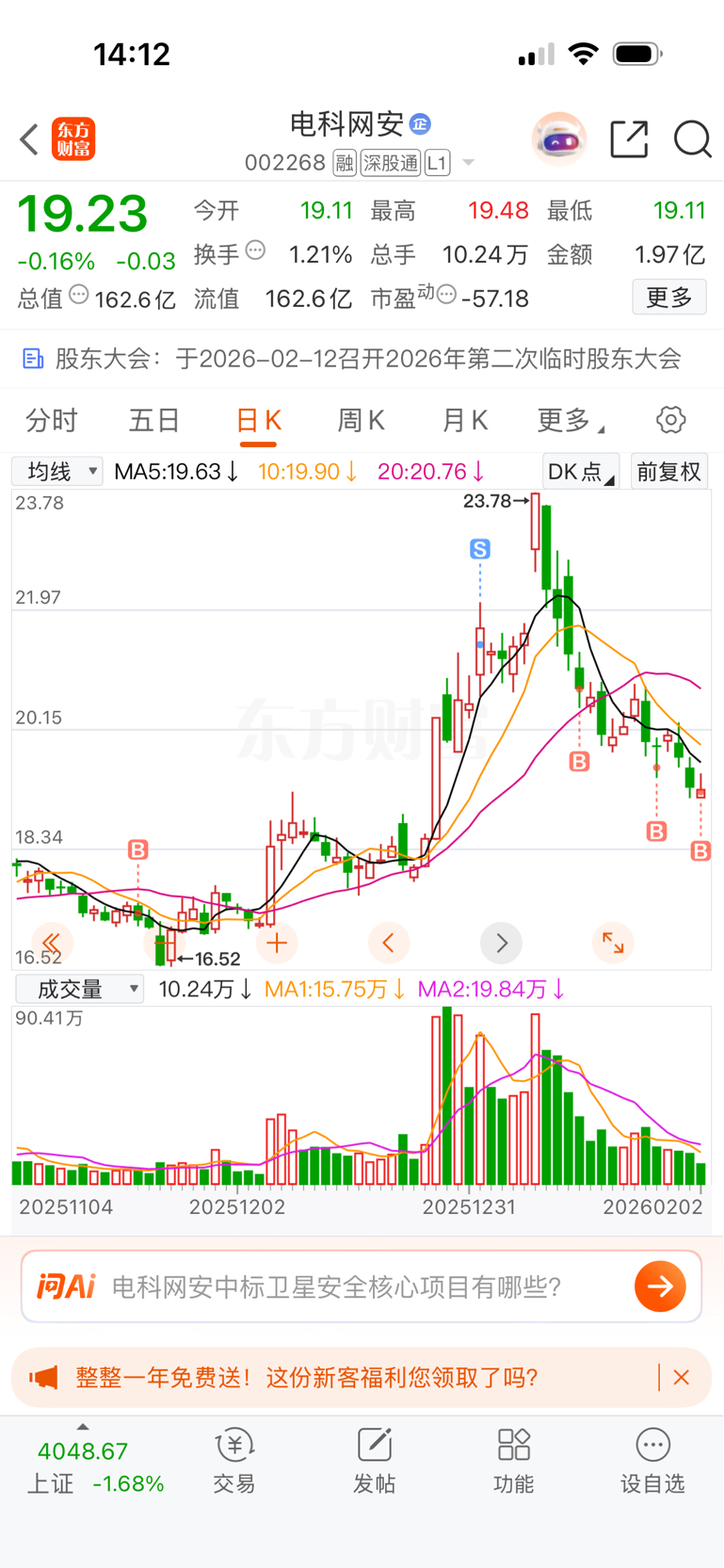Tap the MA 20:20.76 value

(x=431, y=471)
